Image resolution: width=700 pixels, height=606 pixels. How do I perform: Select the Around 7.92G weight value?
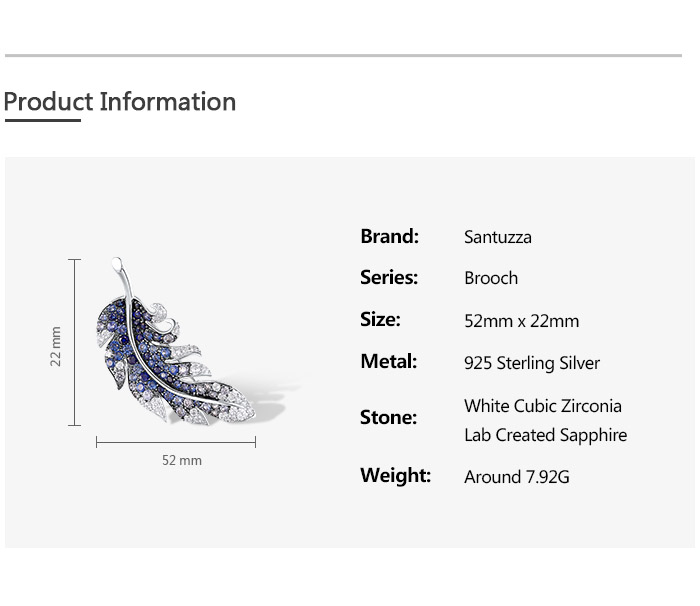pyautogui.click(x=516, y=477)
